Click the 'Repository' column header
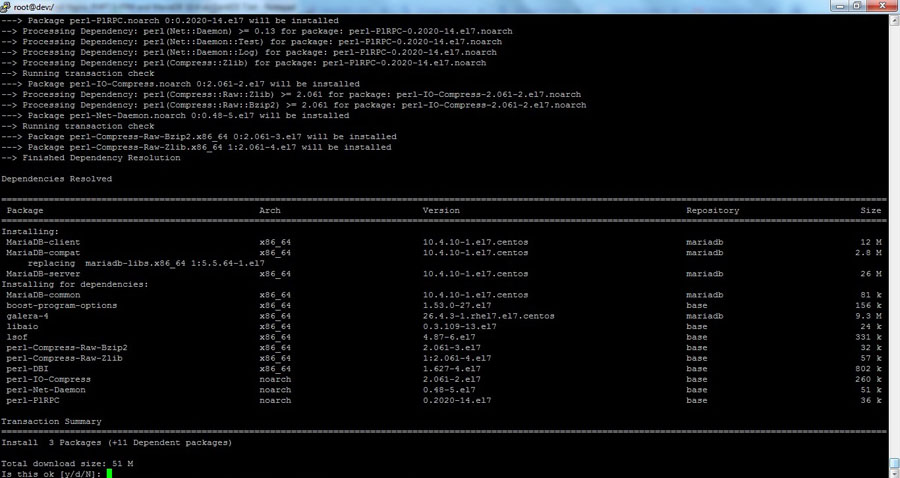The image size is (900, 478). [x=712, y=211]
